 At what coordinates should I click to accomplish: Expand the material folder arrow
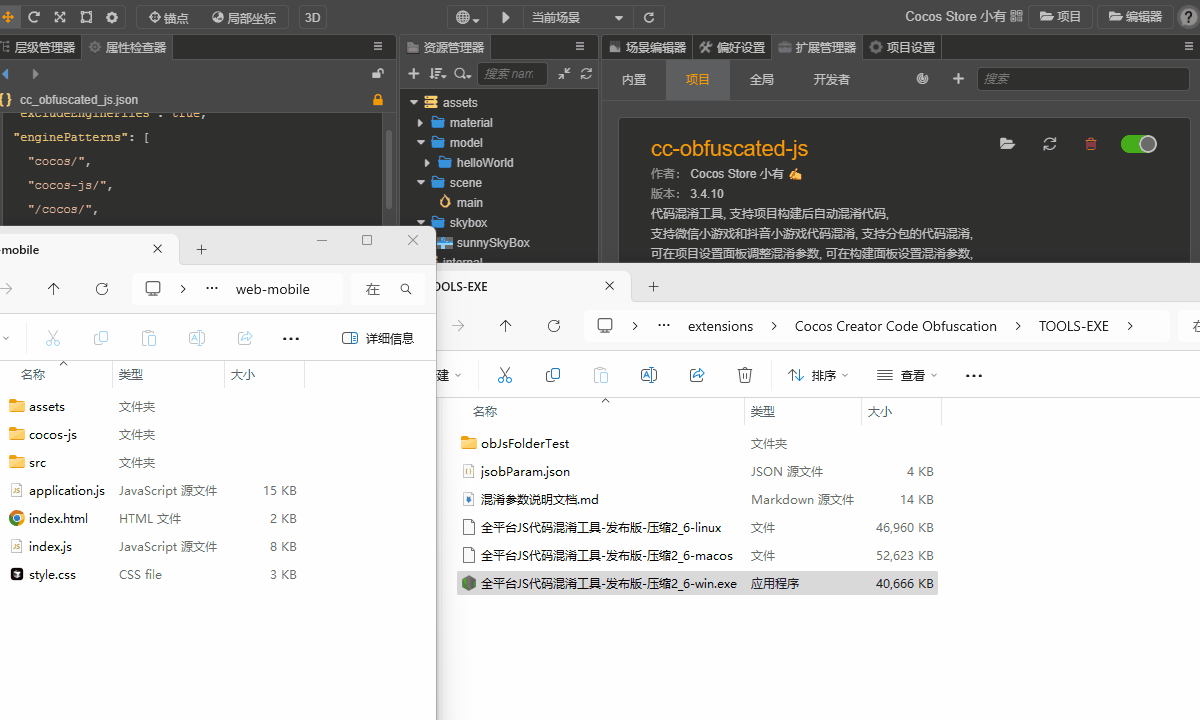(421, 122)
